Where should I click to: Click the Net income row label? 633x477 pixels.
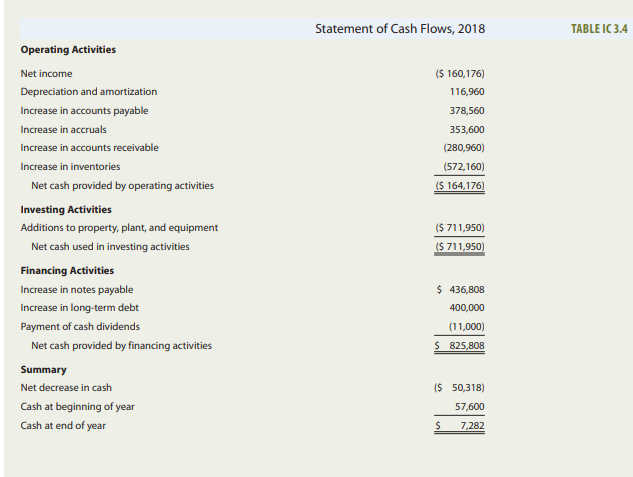(x=46, y=73)
